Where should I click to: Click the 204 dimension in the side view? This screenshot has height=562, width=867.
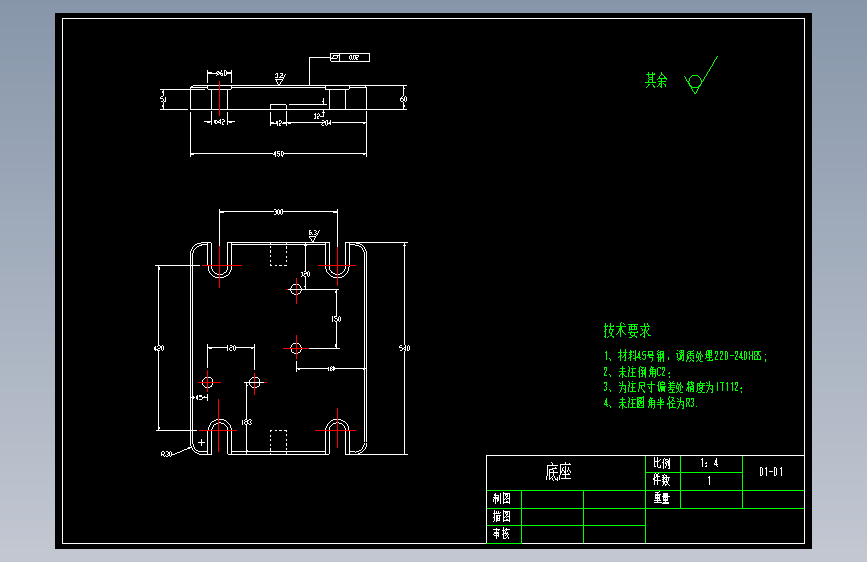[326, 123]
